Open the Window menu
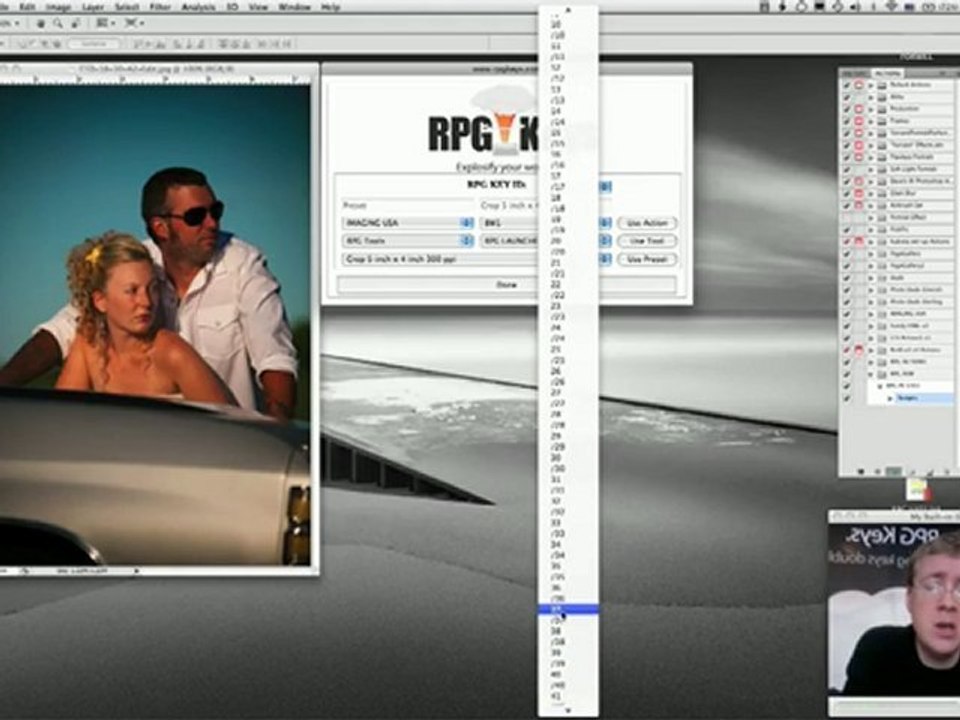This screenshot has width=960, height=720. pyautogui.click(x=294, y=7)
